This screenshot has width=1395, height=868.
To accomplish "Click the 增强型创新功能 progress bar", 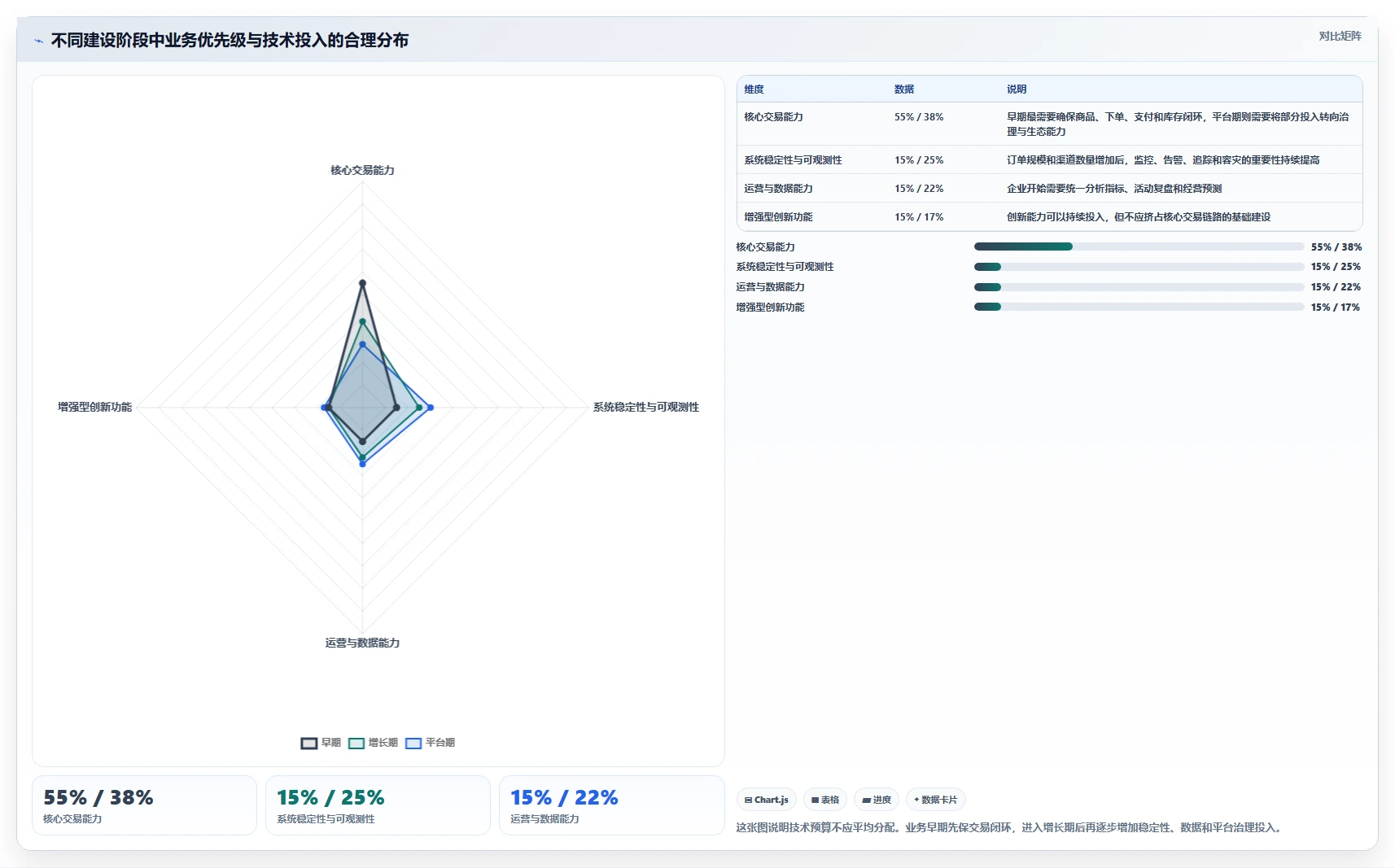I will [x=1139, y=307].
